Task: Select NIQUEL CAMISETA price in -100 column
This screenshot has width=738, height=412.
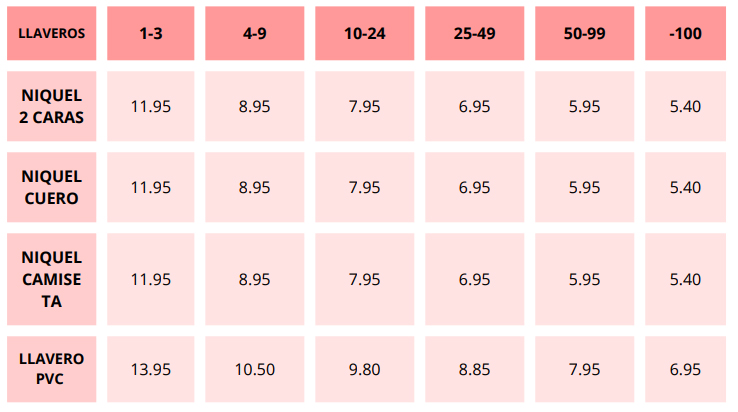Action: point(685,279)
